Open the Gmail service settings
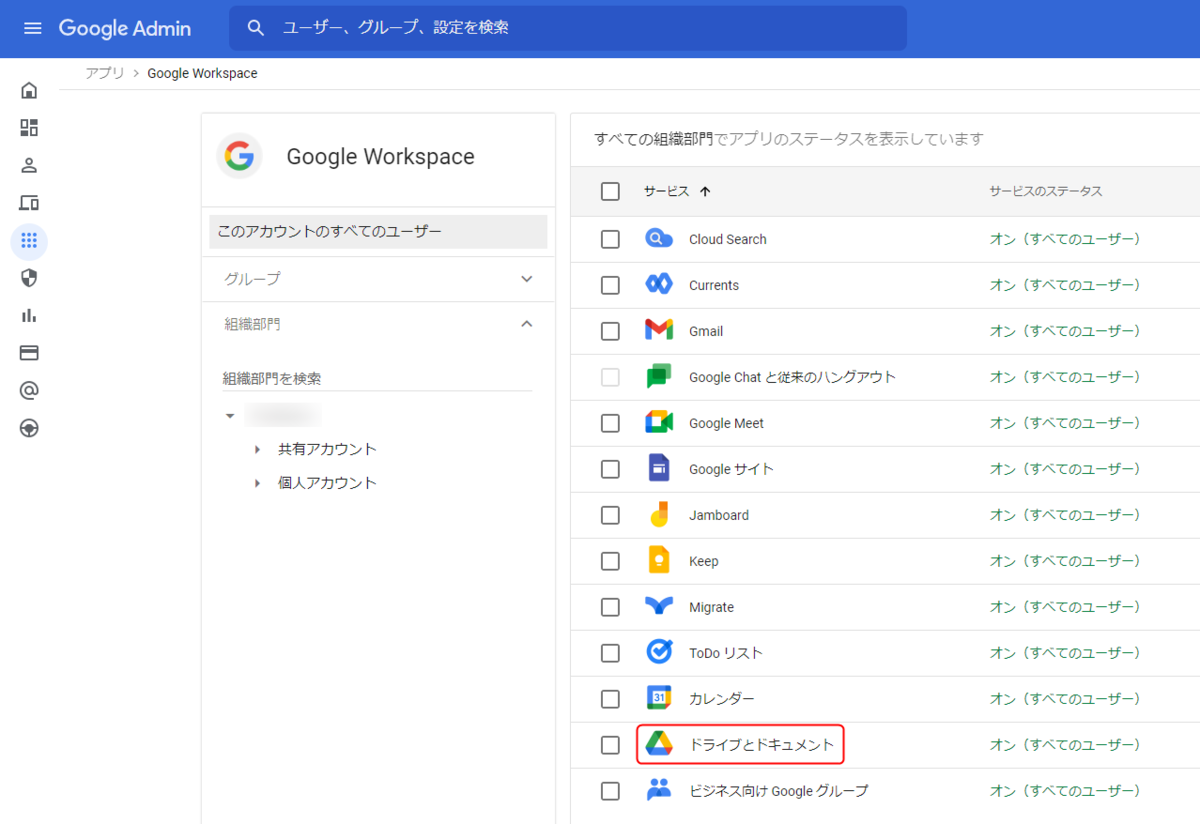Screen dimensions: 1200x824 point(706,331)
